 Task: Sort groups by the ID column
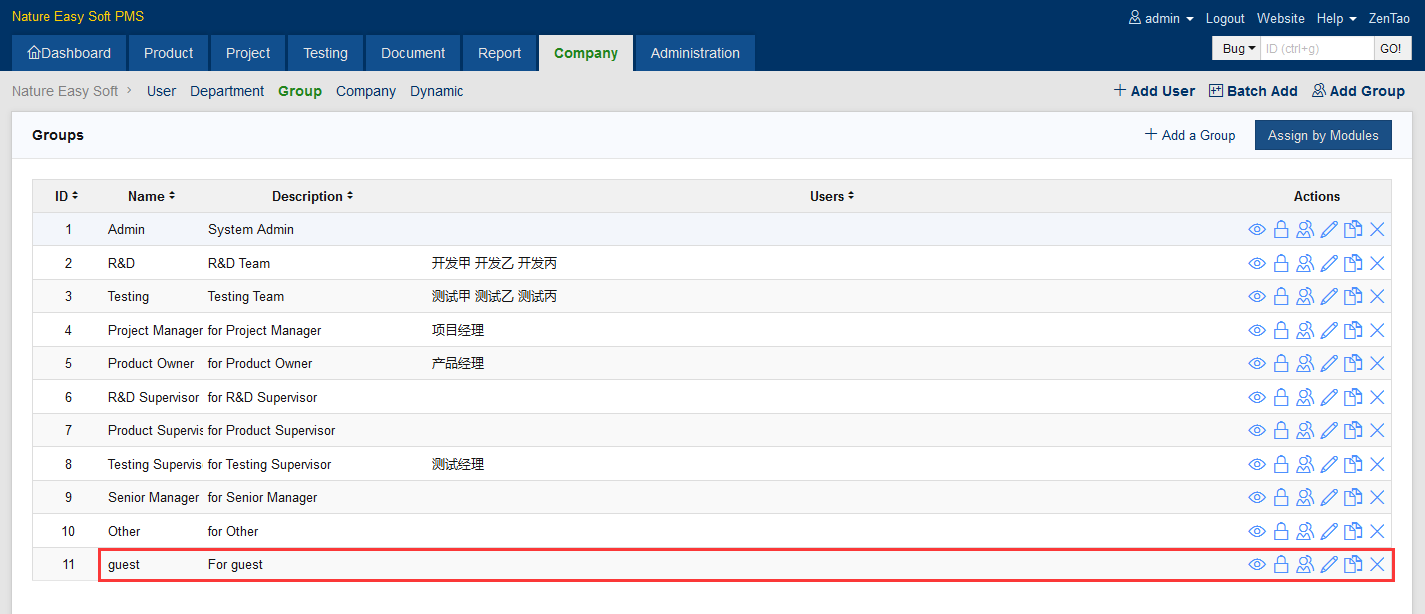click(66, 197)
